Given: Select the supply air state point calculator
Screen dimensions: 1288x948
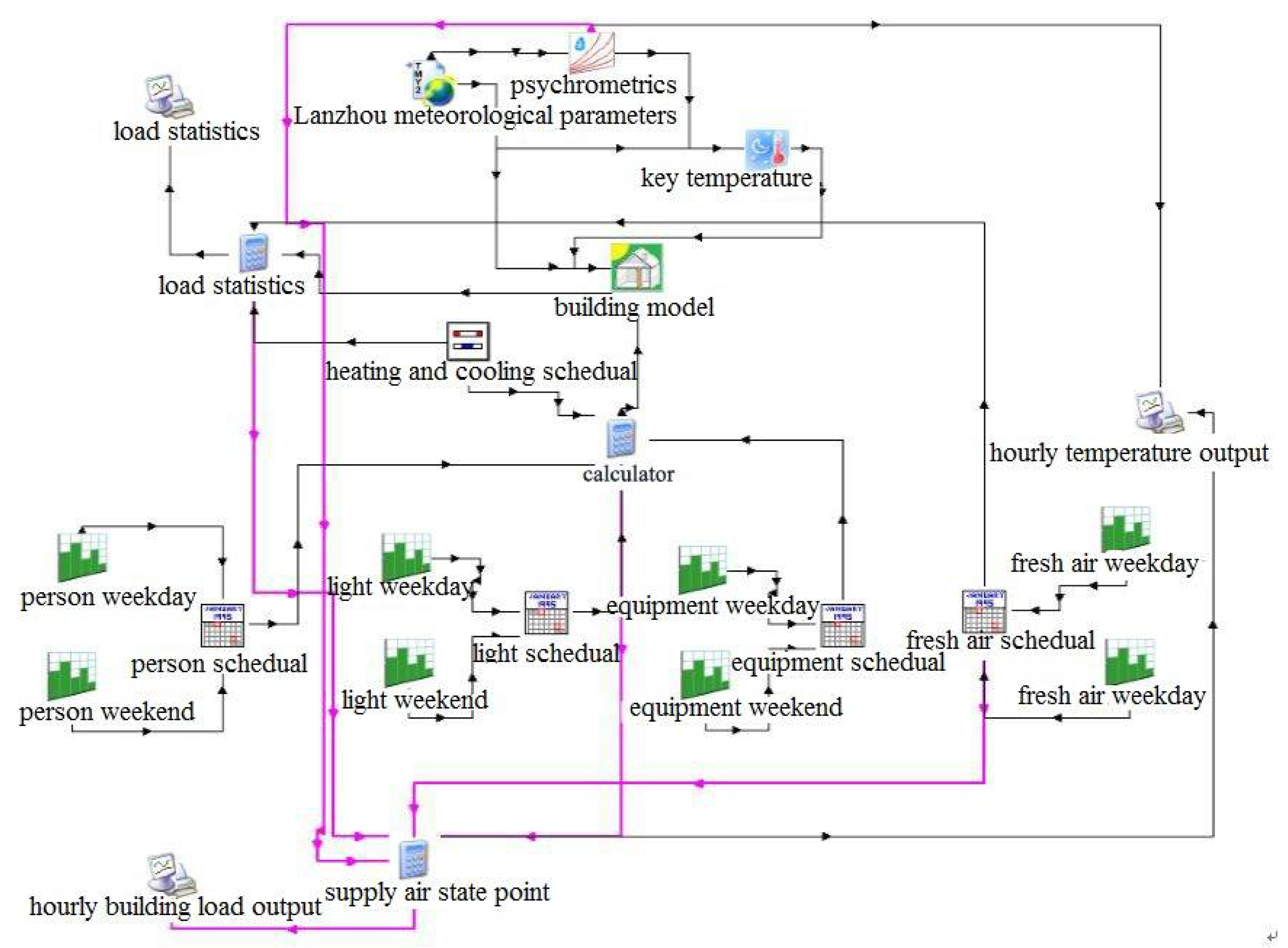Looking at the screenshot, I should click(414, 859).
